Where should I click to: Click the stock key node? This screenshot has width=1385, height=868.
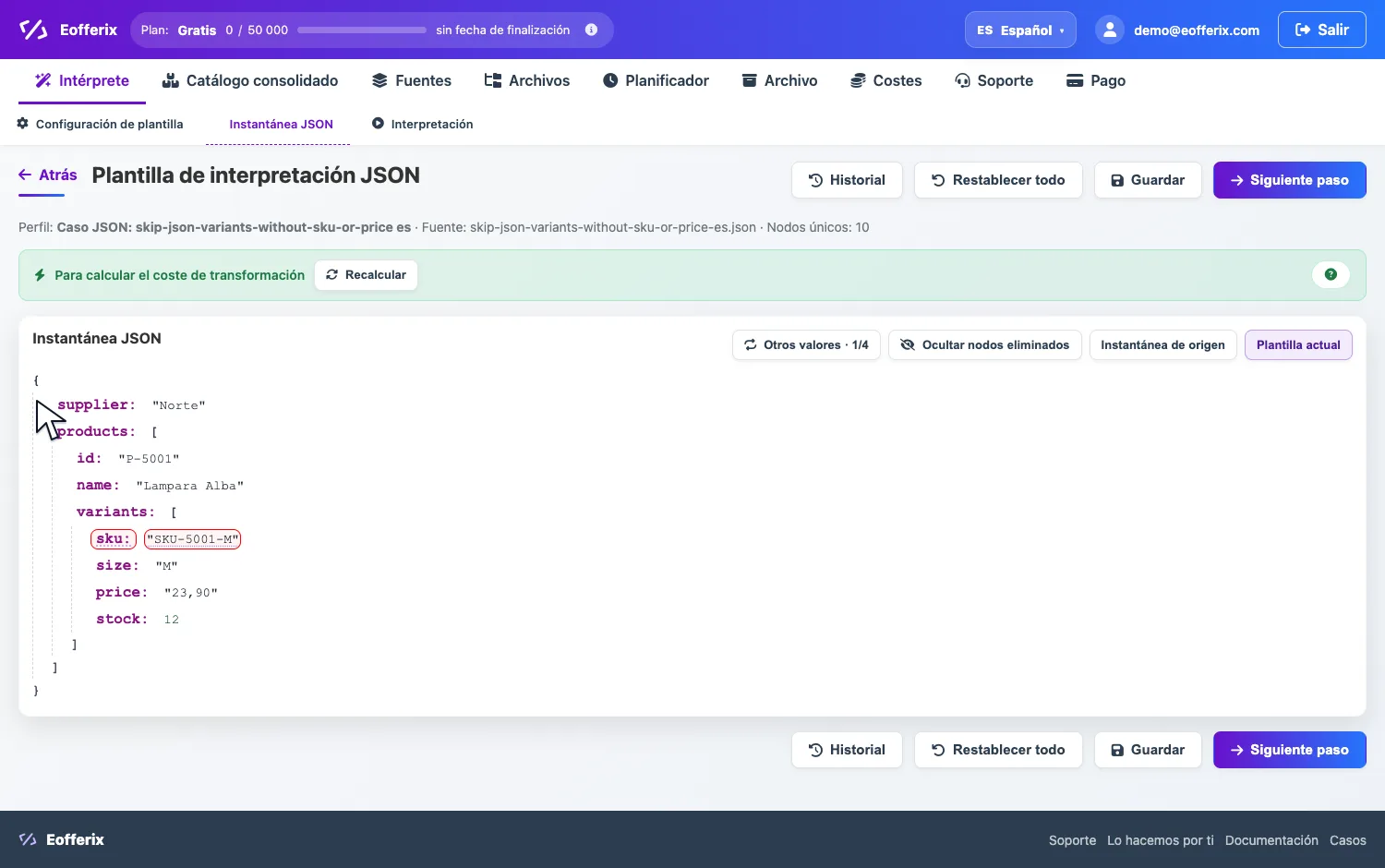click(122, 619)
